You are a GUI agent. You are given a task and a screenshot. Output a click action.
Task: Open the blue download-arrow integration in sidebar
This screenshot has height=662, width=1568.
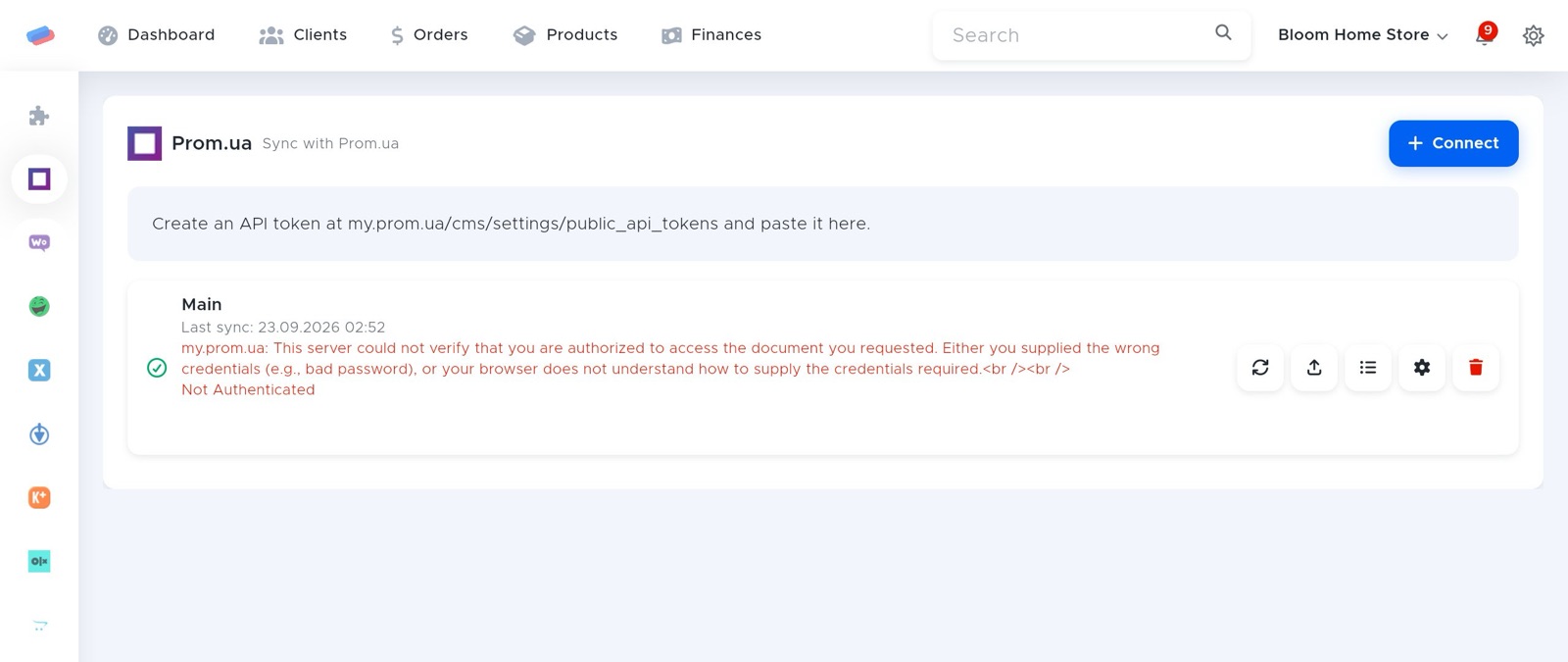pyautogui.click(x=39, y=434)
